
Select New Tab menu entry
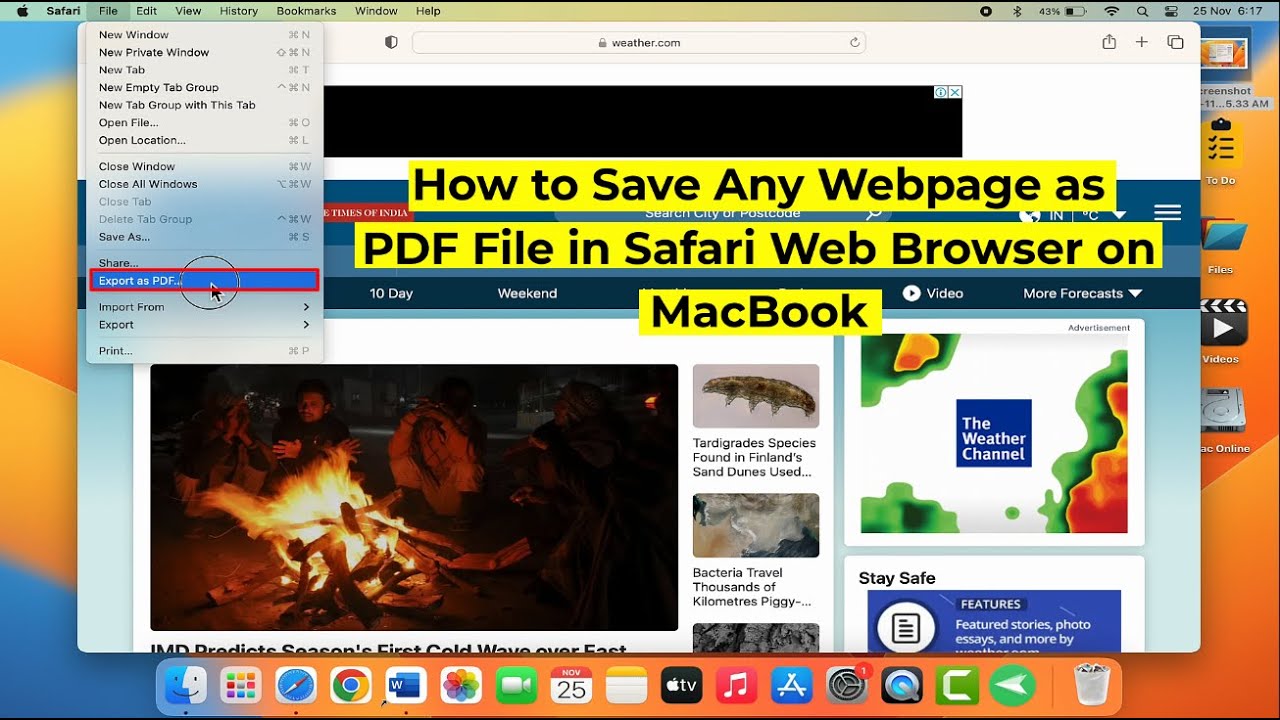pyautogui.click(x=204, y=70)
